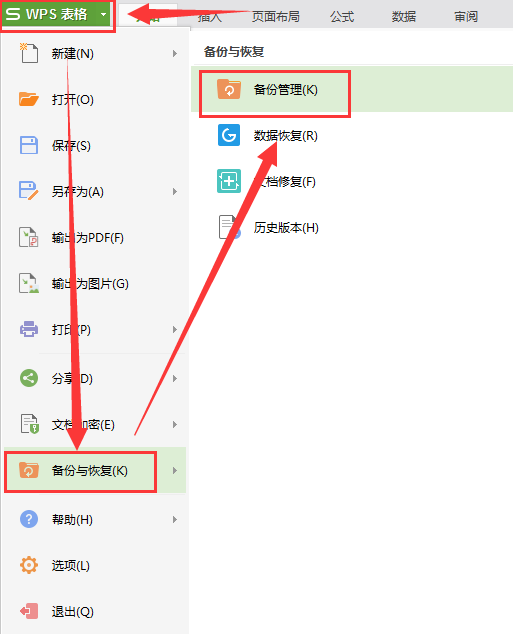Click the blue Data Recovery icon
This screenshot has height=634, width=513.
pyautogui.click(x=229, y=135)
